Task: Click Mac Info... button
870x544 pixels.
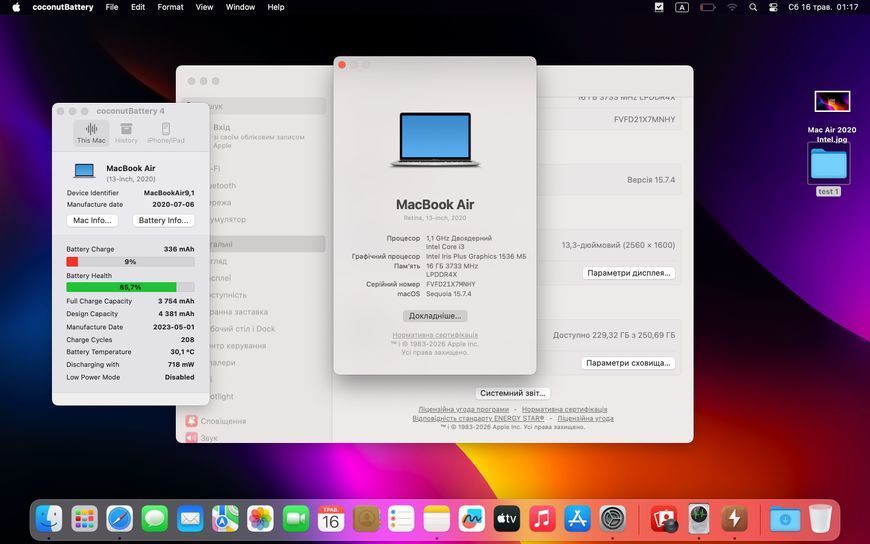Action: (92, 220)
